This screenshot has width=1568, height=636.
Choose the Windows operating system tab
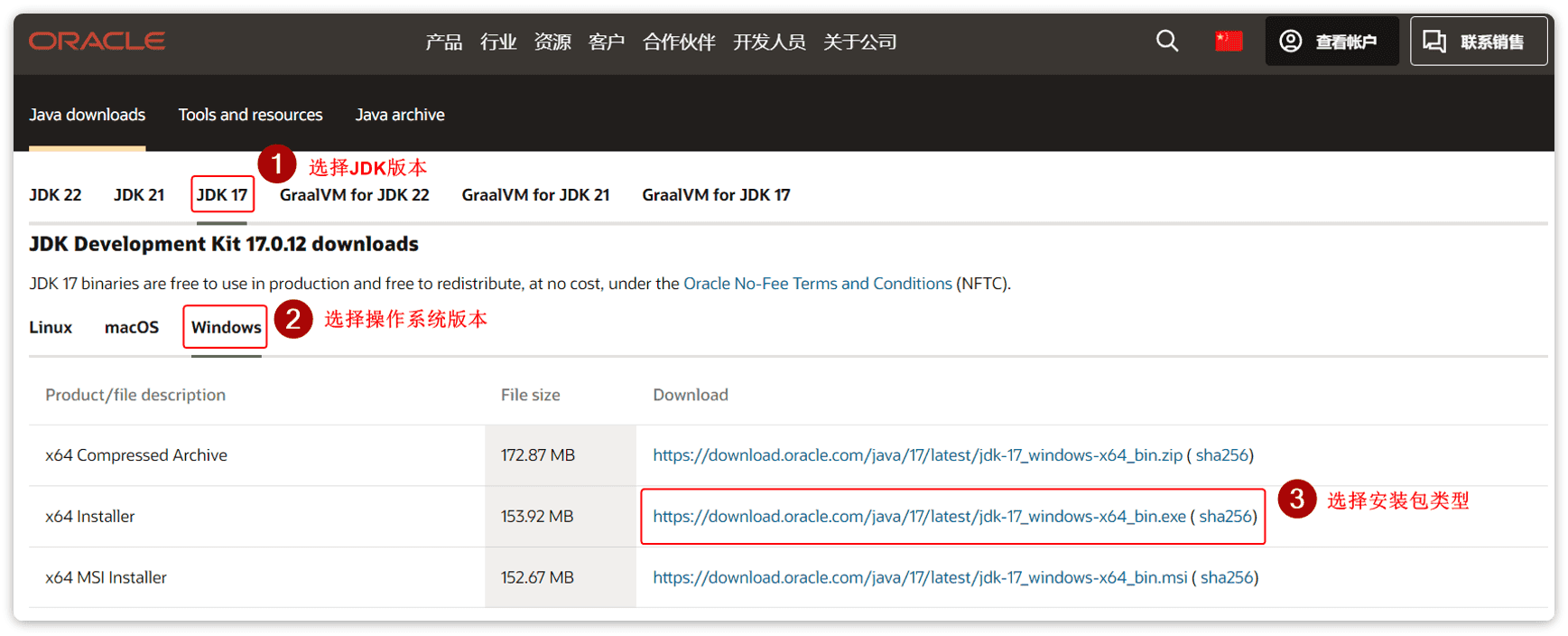[x=227, y=327]
